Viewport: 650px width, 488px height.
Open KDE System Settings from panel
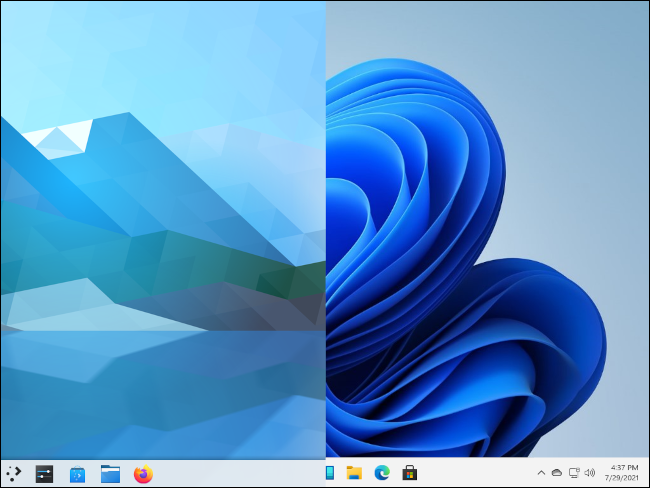[44, 473]
